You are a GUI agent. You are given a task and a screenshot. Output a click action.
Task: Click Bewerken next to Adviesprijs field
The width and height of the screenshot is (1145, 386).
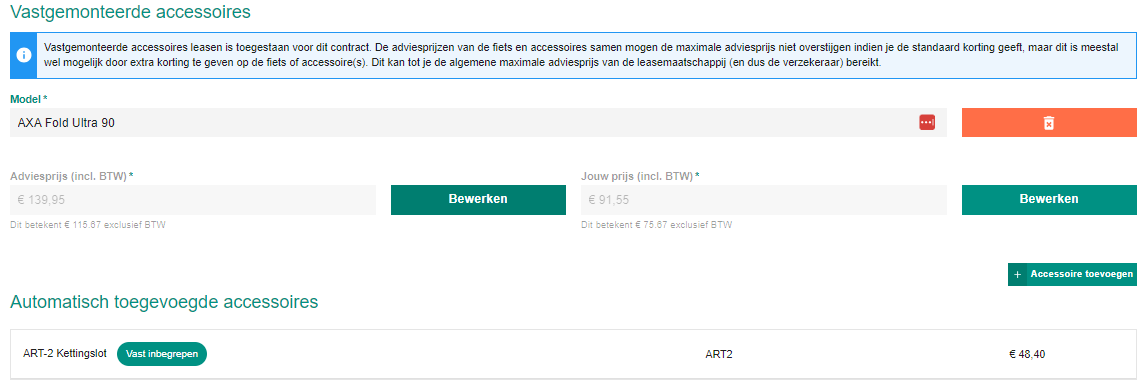[478, 199]
